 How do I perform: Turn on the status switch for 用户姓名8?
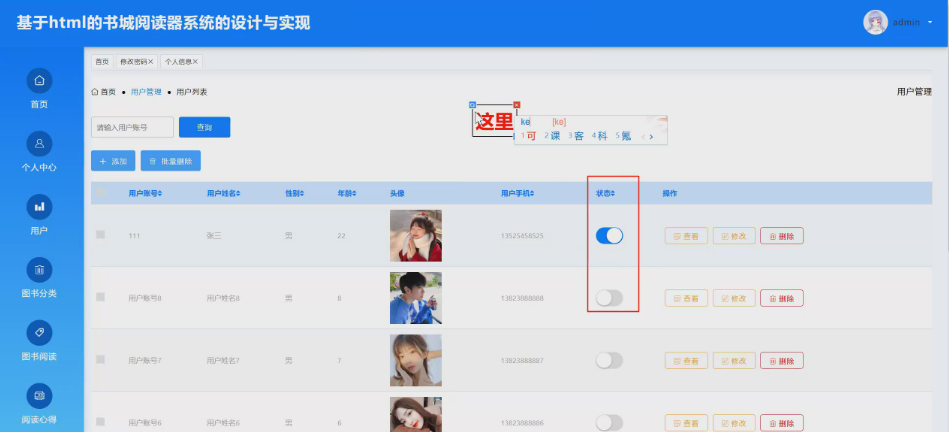click(x=609, y=298)
